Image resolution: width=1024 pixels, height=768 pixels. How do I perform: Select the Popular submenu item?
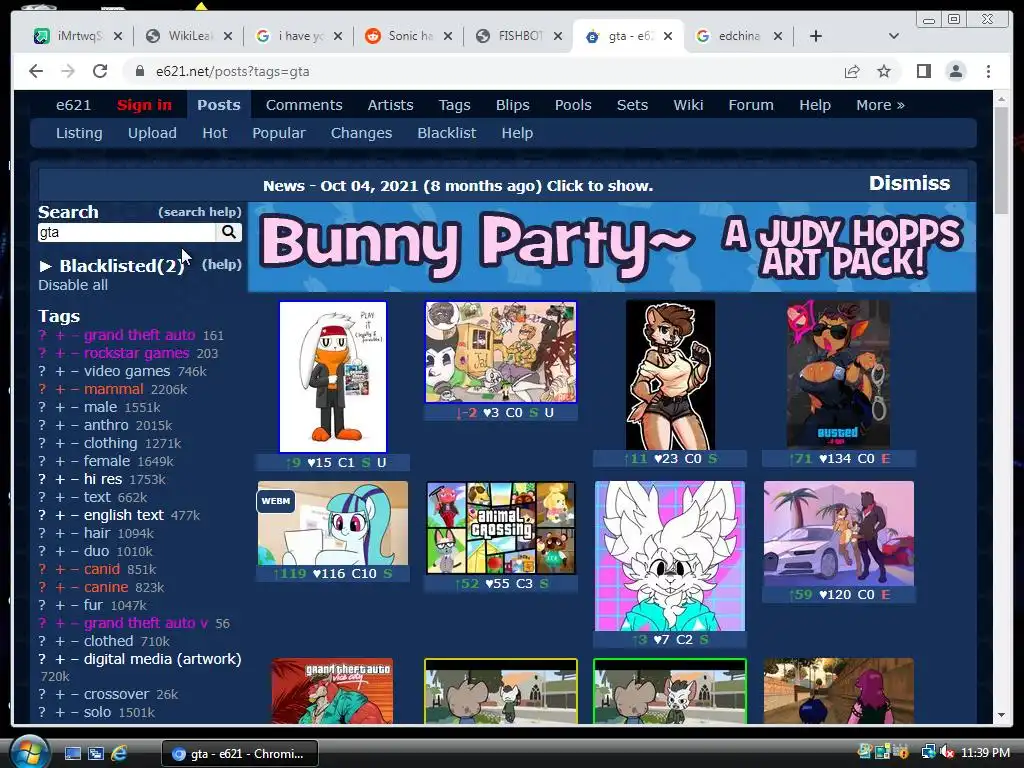coord(279,133)
